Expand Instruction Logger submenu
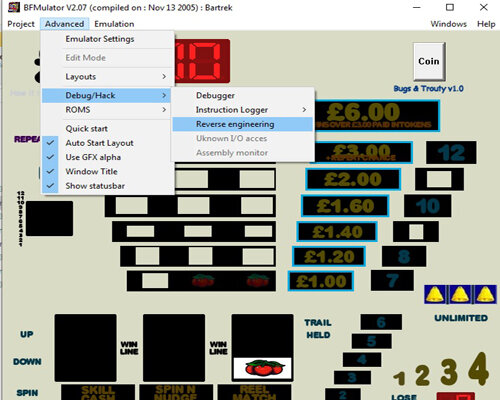 click(x=243, y=110)
